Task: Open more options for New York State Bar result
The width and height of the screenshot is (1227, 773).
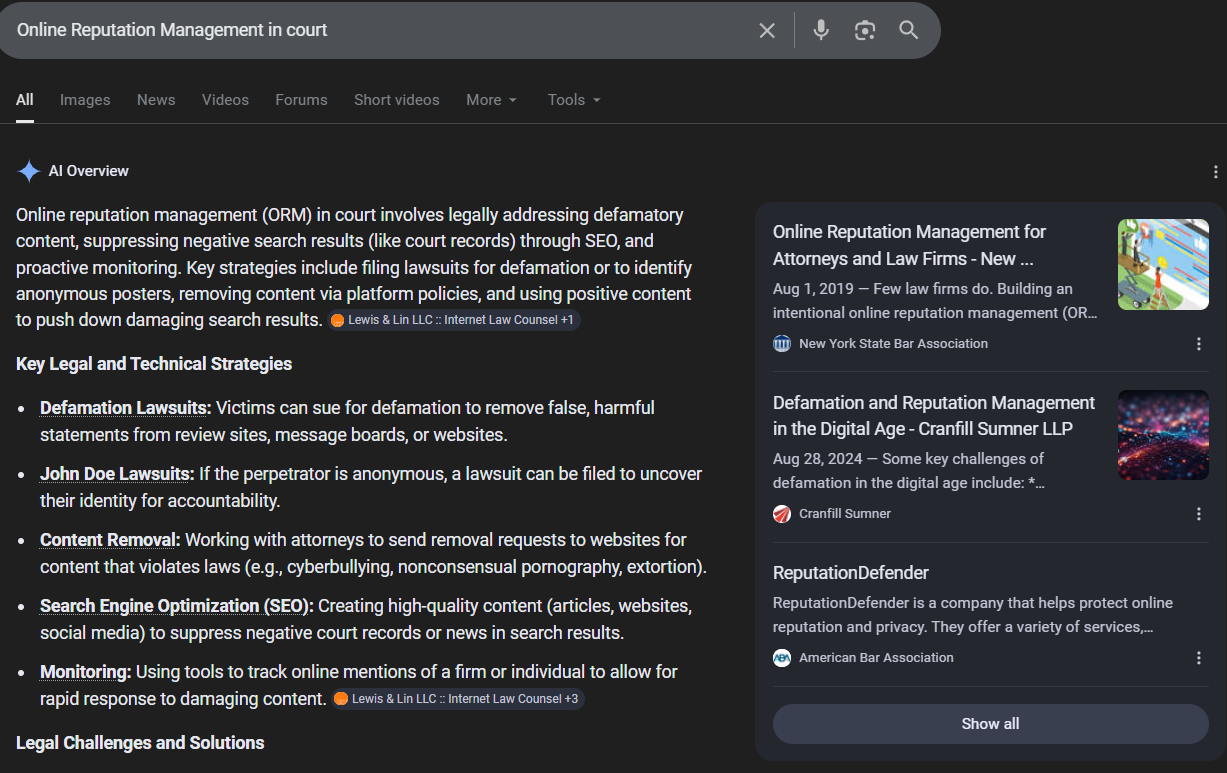Action: (x=1199, y=344)
